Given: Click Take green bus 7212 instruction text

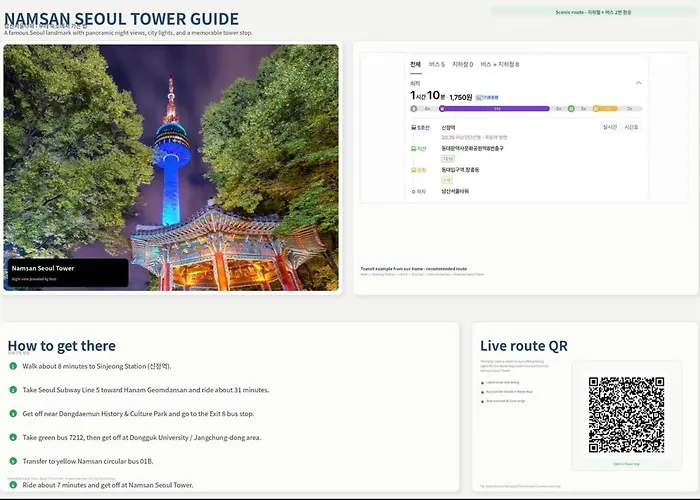Looking at the screenshot, I should pyautogui.click(x=142, y=438).
